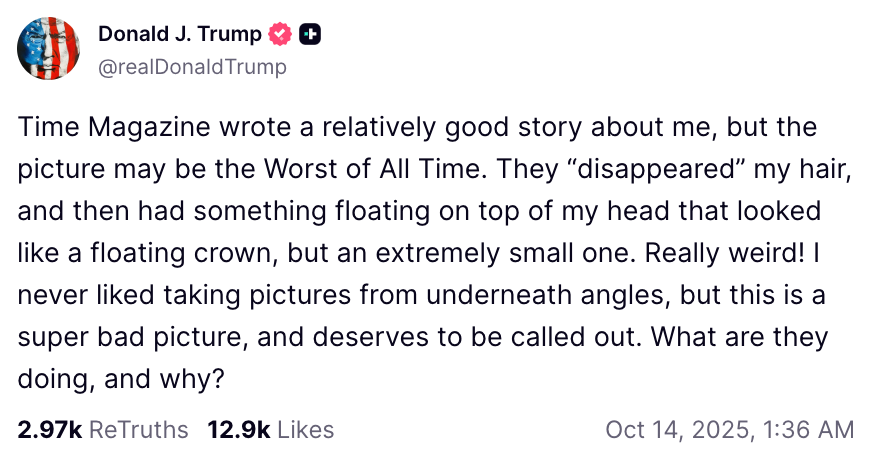Click the Likes label
Screen dimensions: 870x466
pyautogui.click(x=305, y=430)
